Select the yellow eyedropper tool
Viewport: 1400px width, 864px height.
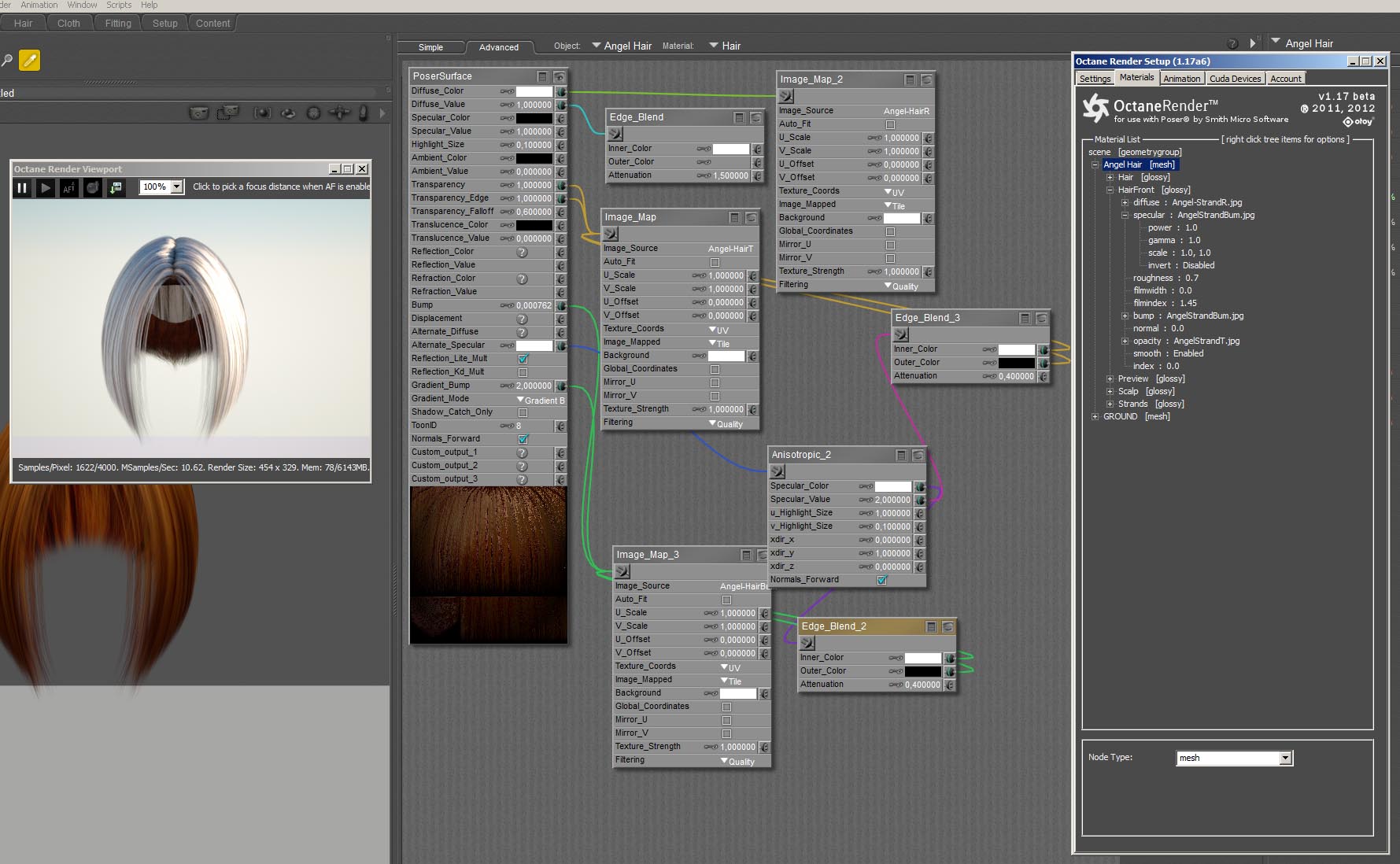29,61
